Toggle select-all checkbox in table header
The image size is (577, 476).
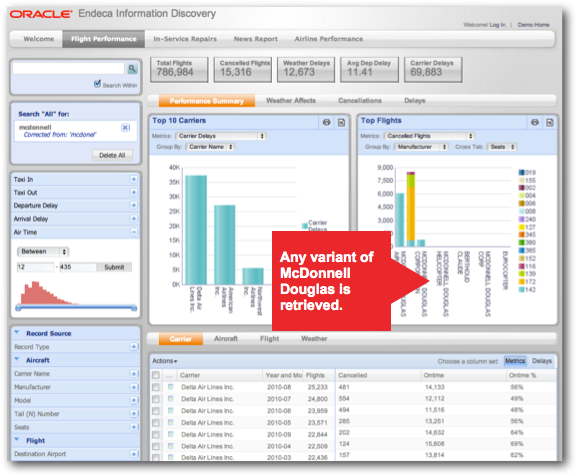pos(156,375)
